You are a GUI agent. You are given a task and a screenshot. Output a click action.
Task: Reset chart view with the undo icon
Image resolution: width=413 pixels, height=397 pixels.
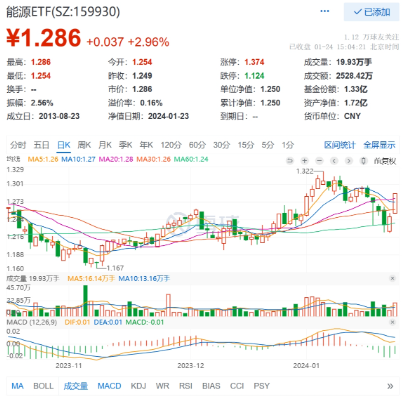pos(290,161)
